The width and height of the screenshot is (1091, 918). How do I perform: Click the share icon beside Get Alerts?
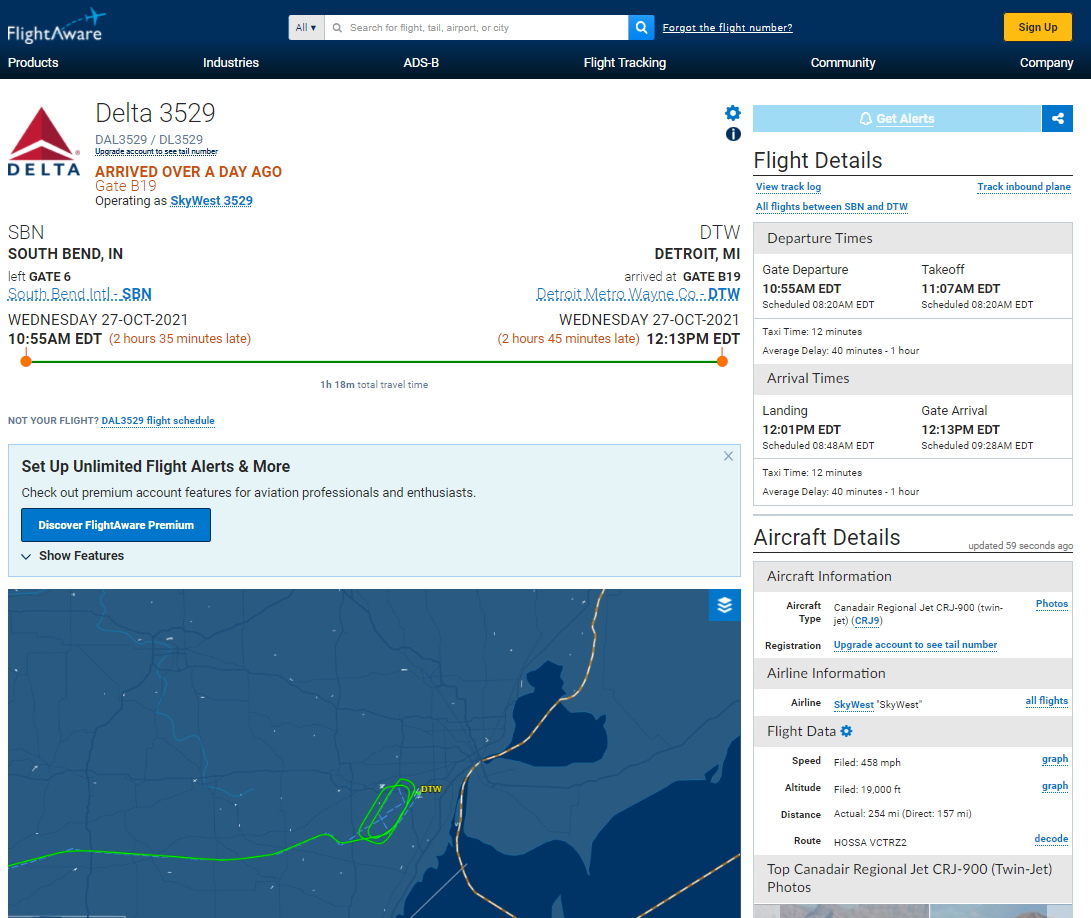click(1057, 118)
